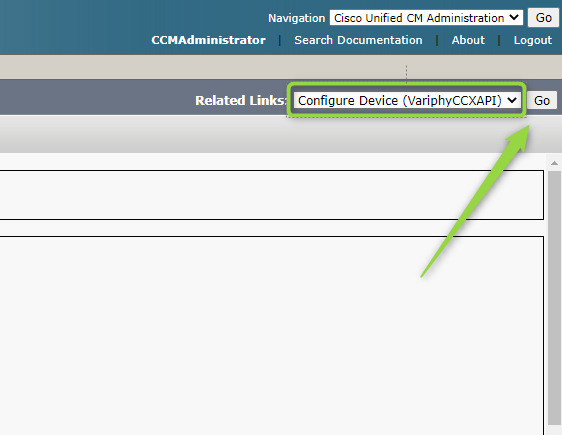Screen dimensions: 562x435
Task: Click the scrollbar up arrow
Action: pyautogui.click(x=554, y=163)
